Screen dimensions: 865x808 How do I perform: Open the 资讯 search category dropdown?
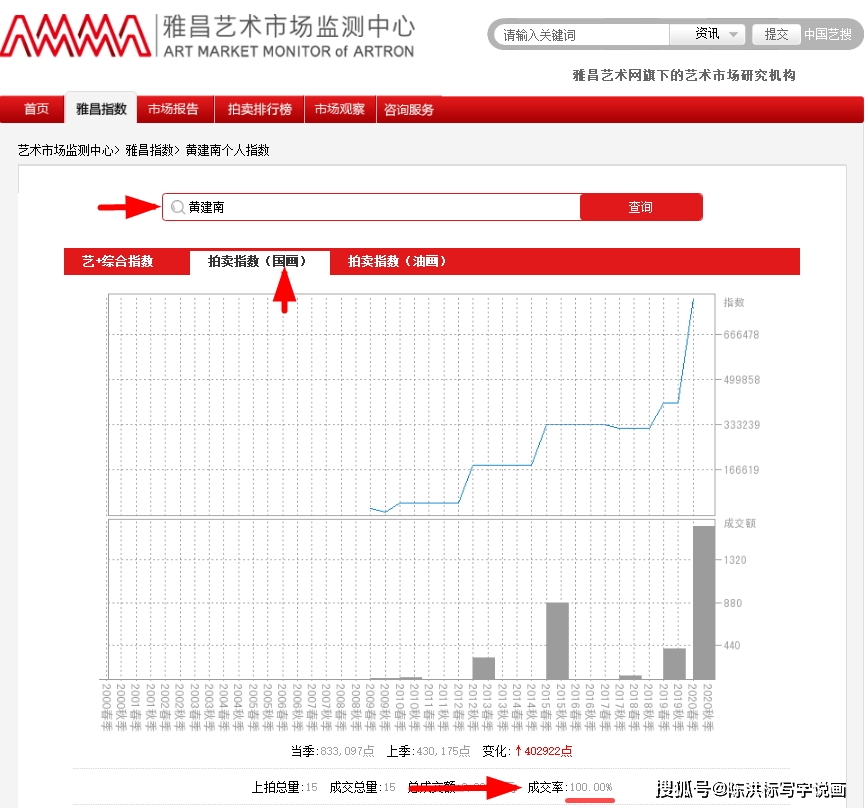point(707,34)
